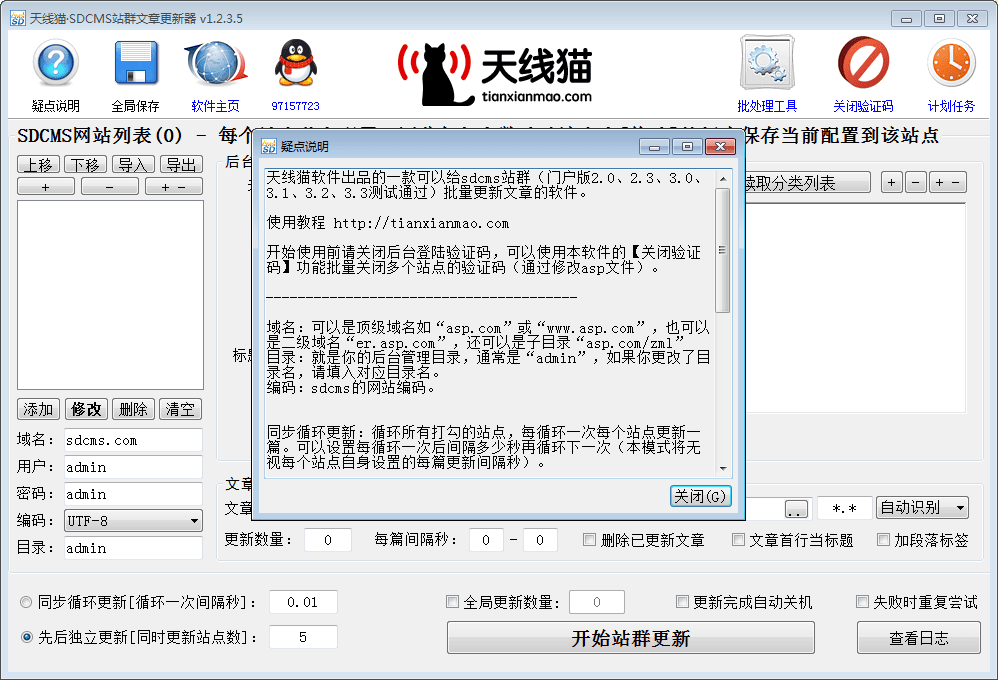
Task: Enable 失败时重复尝试 checkbox
Action: tap(862, 602)
